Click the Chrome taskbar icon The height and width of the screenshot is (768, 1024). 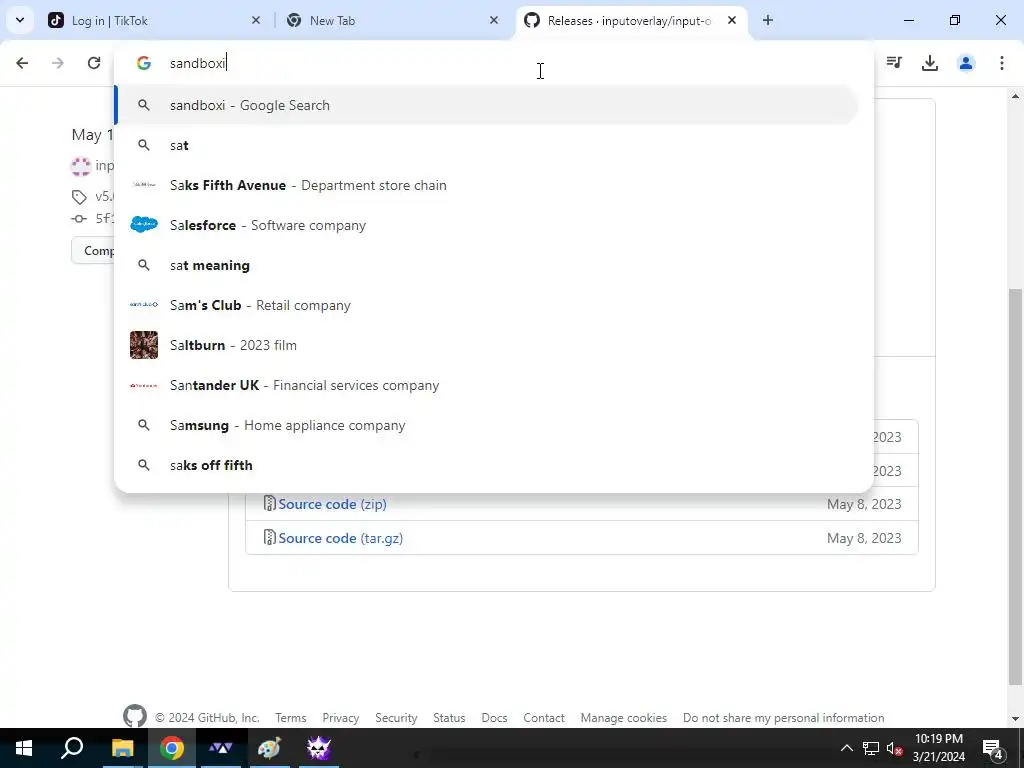click(172, 748)
